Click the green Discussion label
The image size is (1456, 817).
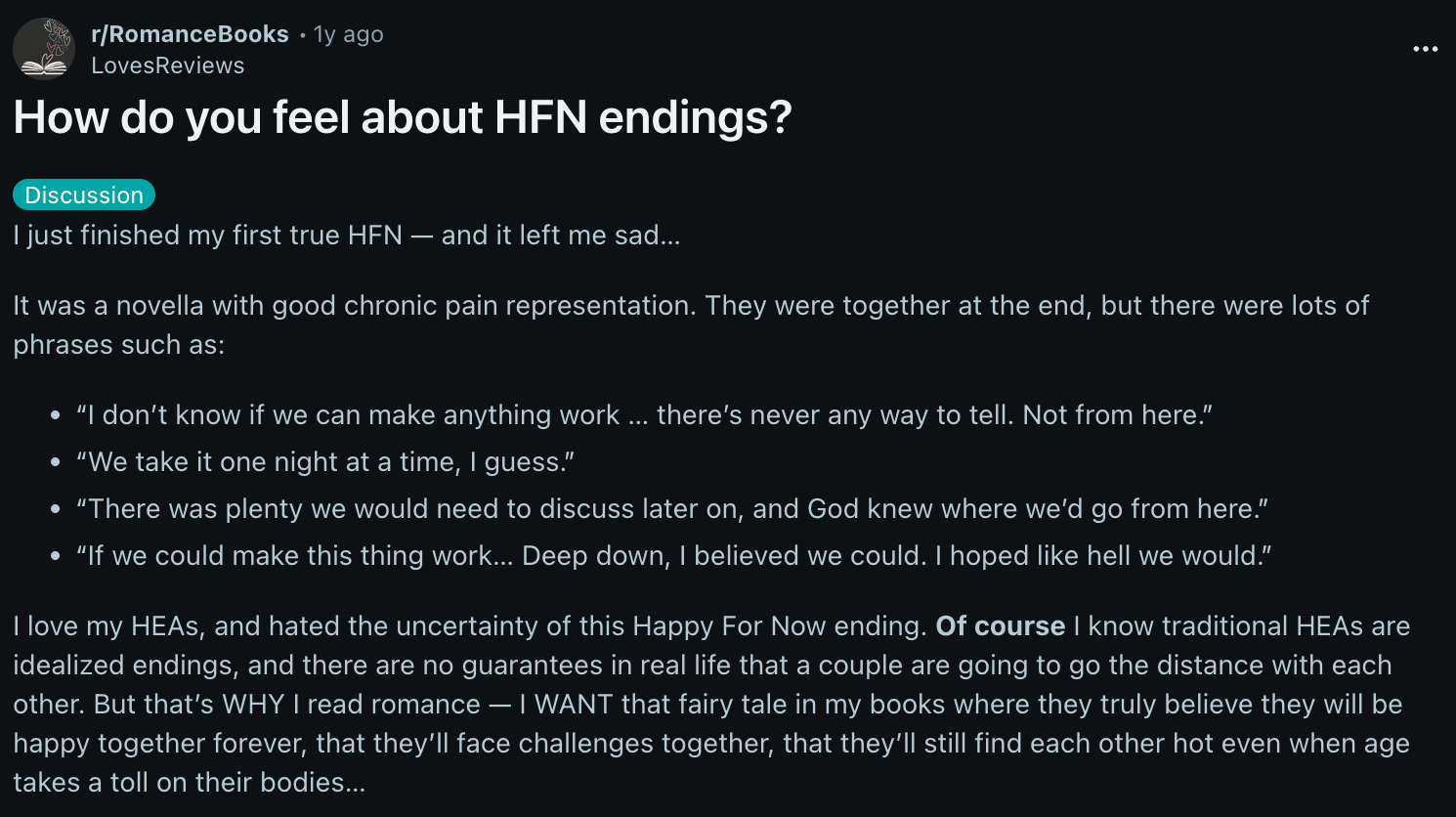[84, 194]
